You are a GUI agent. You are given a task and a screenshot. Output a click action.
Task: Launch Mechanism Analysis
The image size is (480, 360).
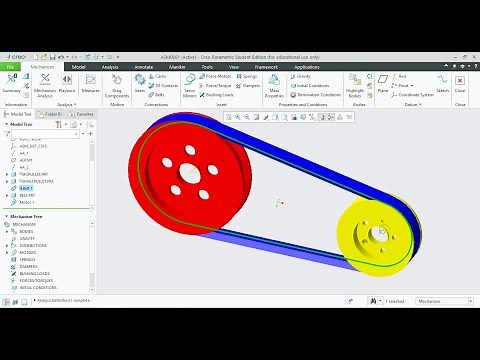45,86
